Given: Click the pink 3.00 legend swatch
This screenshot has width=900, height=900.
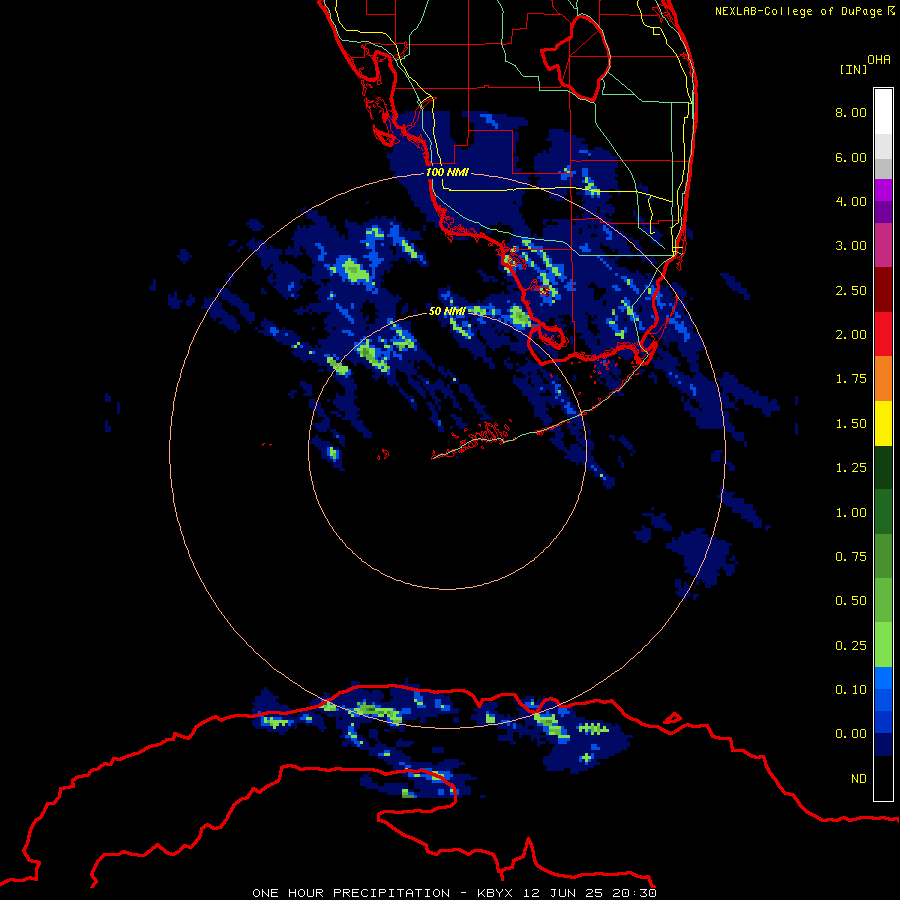Looking at the screenshot, I should [x=883, y=245].
